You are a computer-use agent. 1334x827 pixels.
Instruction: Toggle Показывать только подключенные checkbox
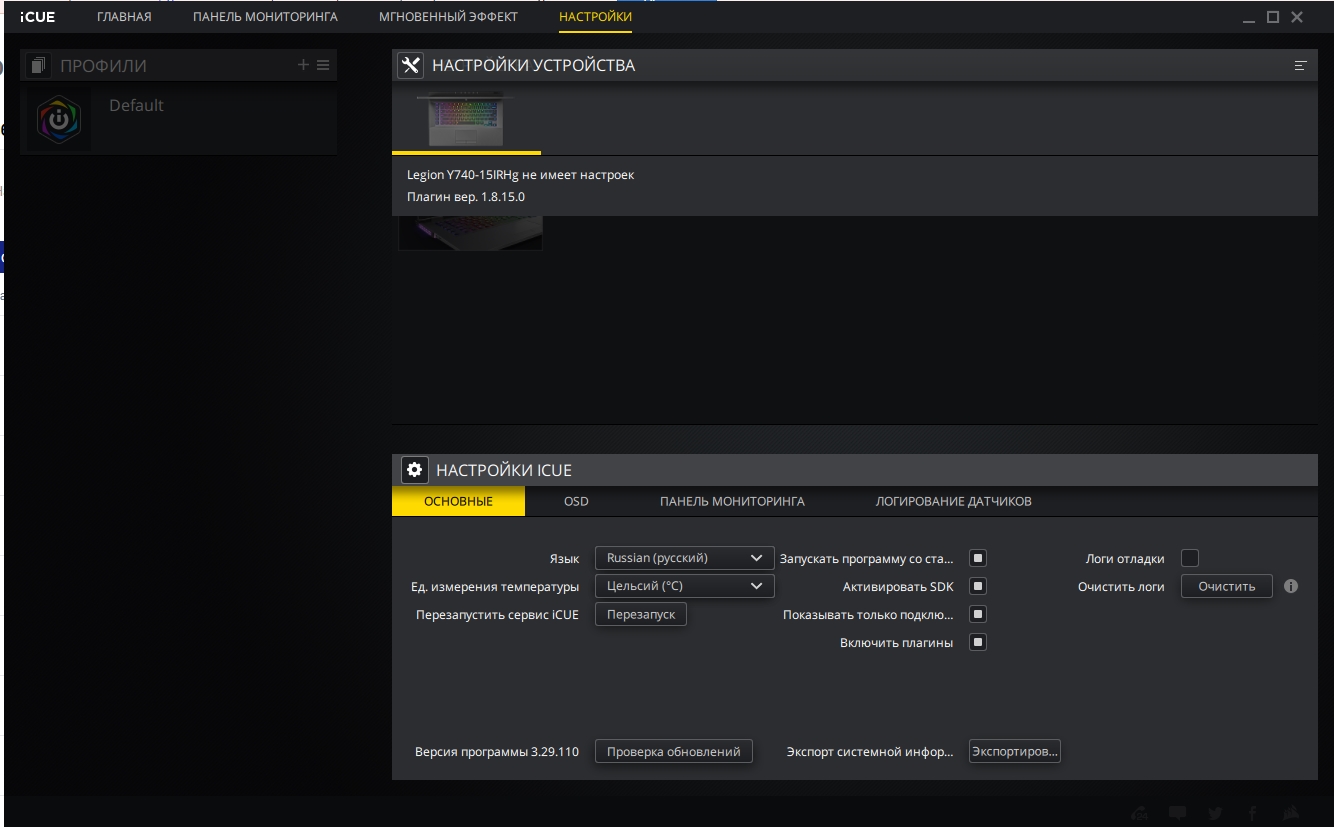pyautogui.click(x=979, y=614)
